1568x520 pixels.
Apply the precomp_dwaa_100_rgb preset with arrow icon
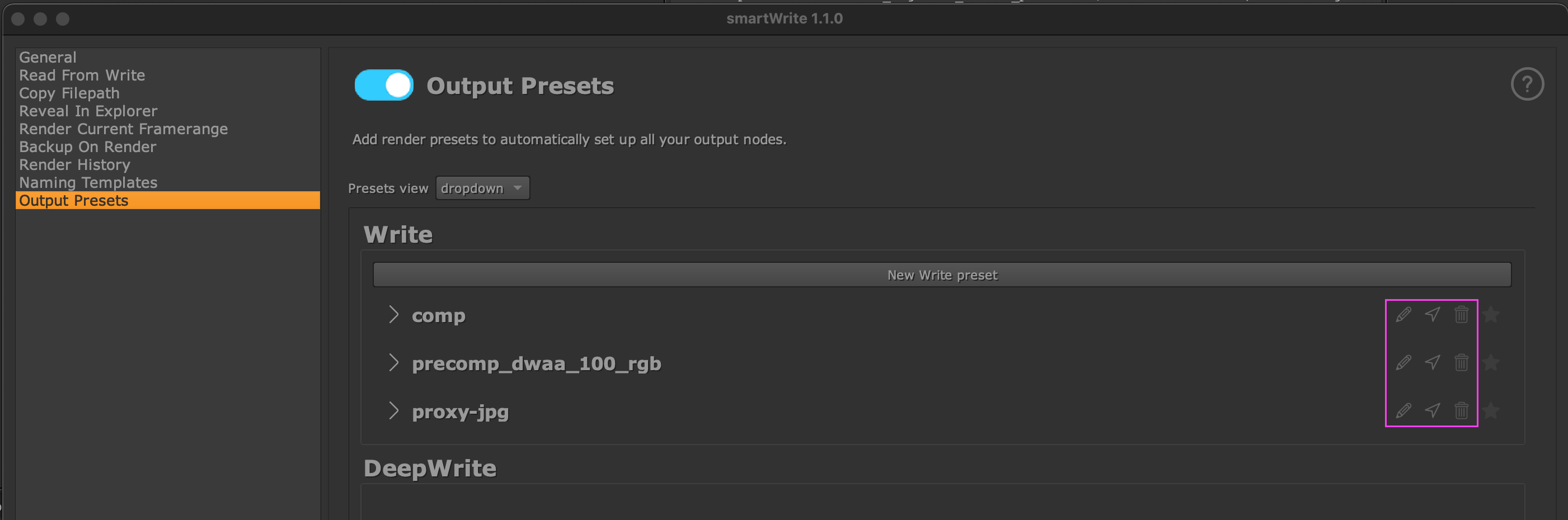(x=1432, y=363)
